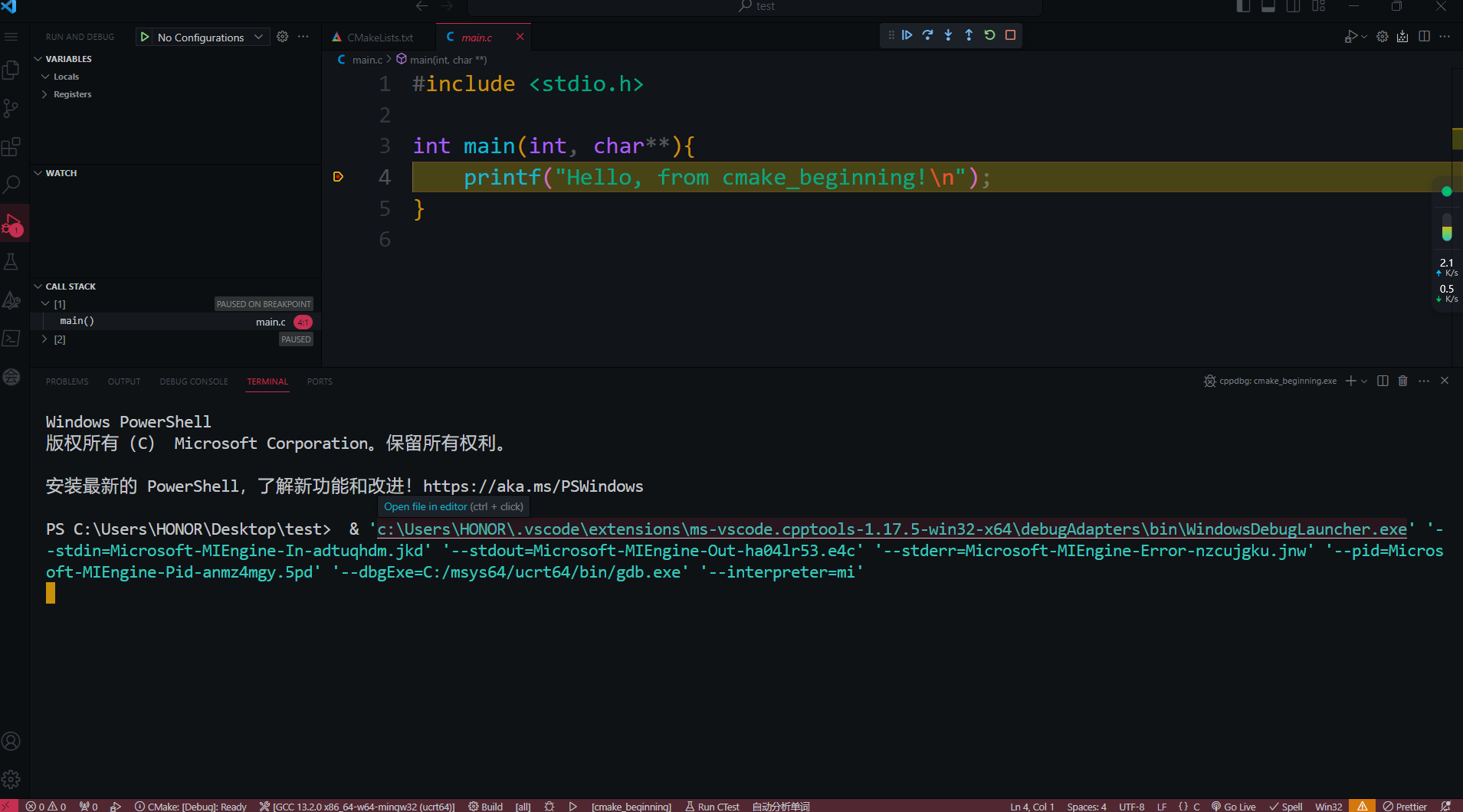Open Run and Debug view icon
The image size is (1463, 812).
pyautogui.click(x=12, y=224)
